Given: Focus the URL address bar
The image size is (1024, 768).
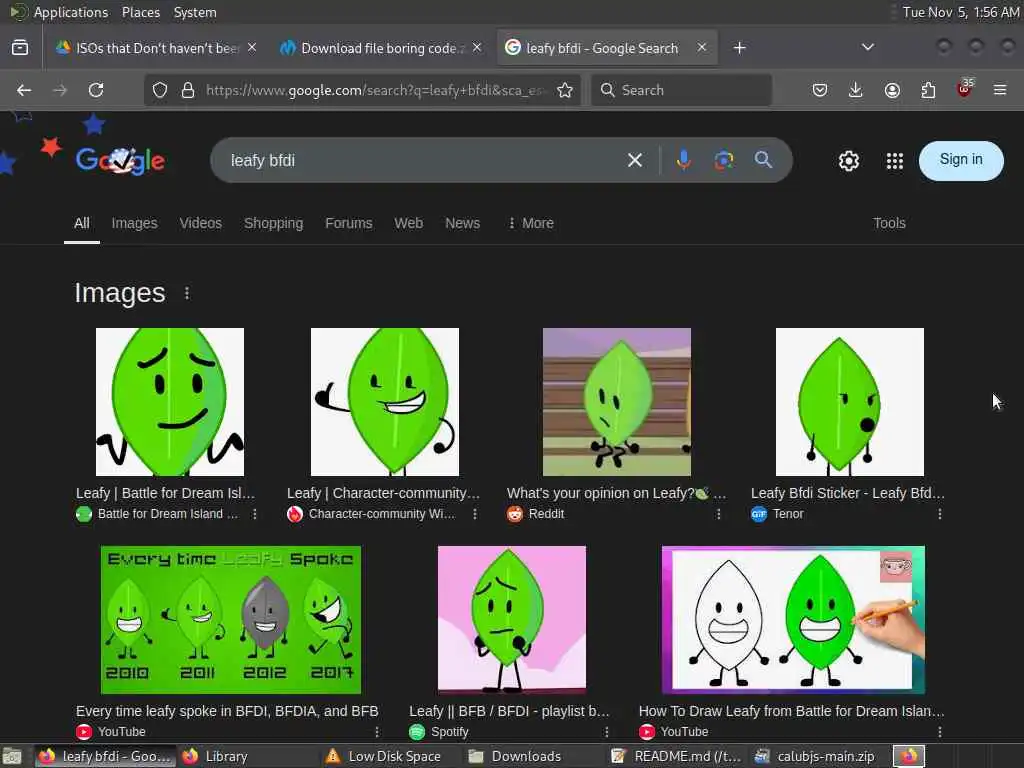Looking at the screenshot, I should coord(362,90).
